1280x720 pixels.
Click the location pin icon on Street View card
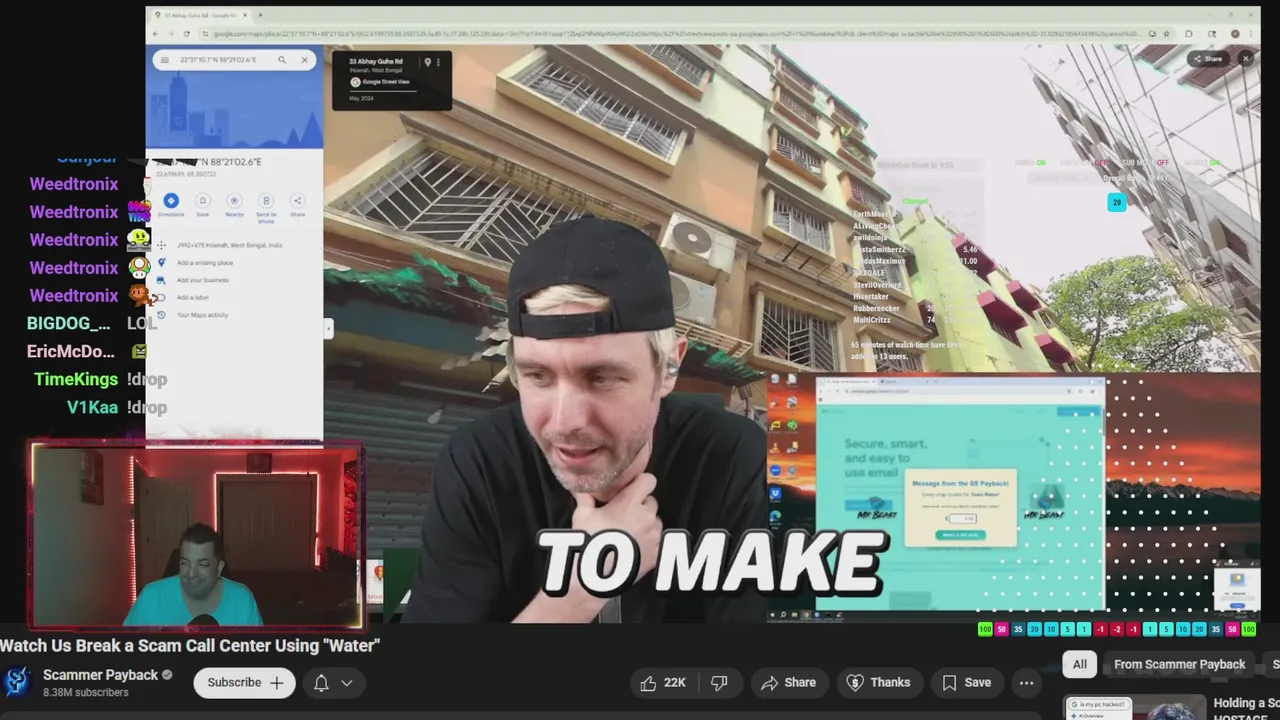click(x=427, y=63)
